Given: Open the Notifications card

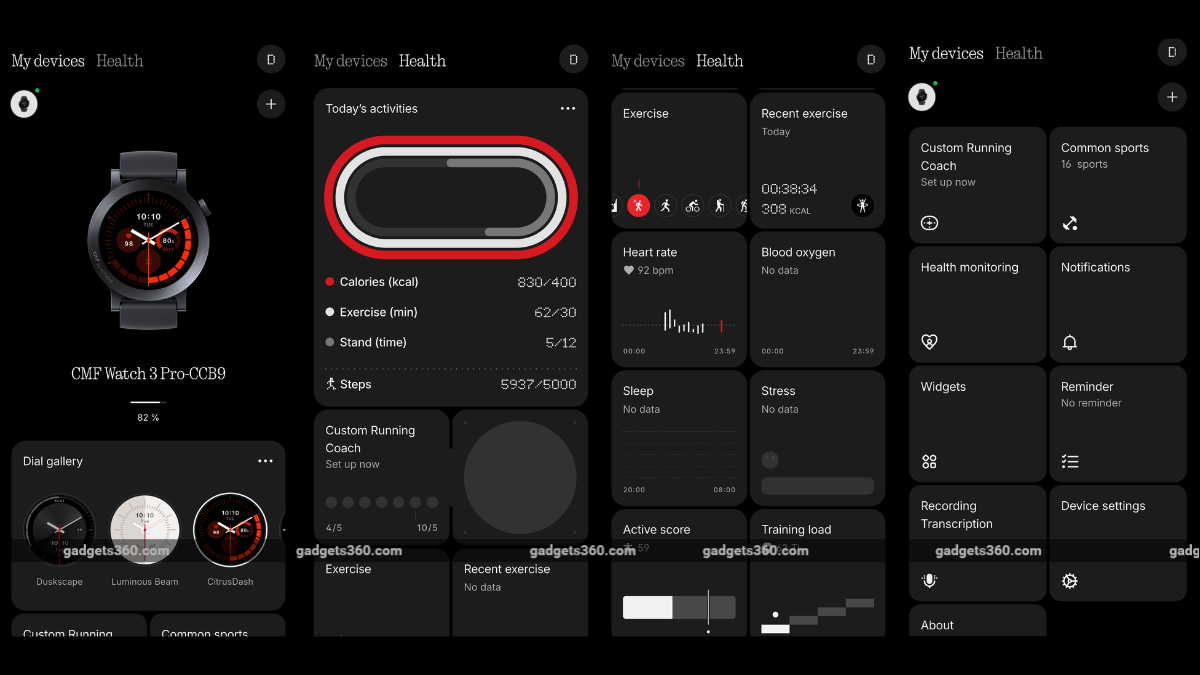Looking at the screenshot, I should 1118,304.
